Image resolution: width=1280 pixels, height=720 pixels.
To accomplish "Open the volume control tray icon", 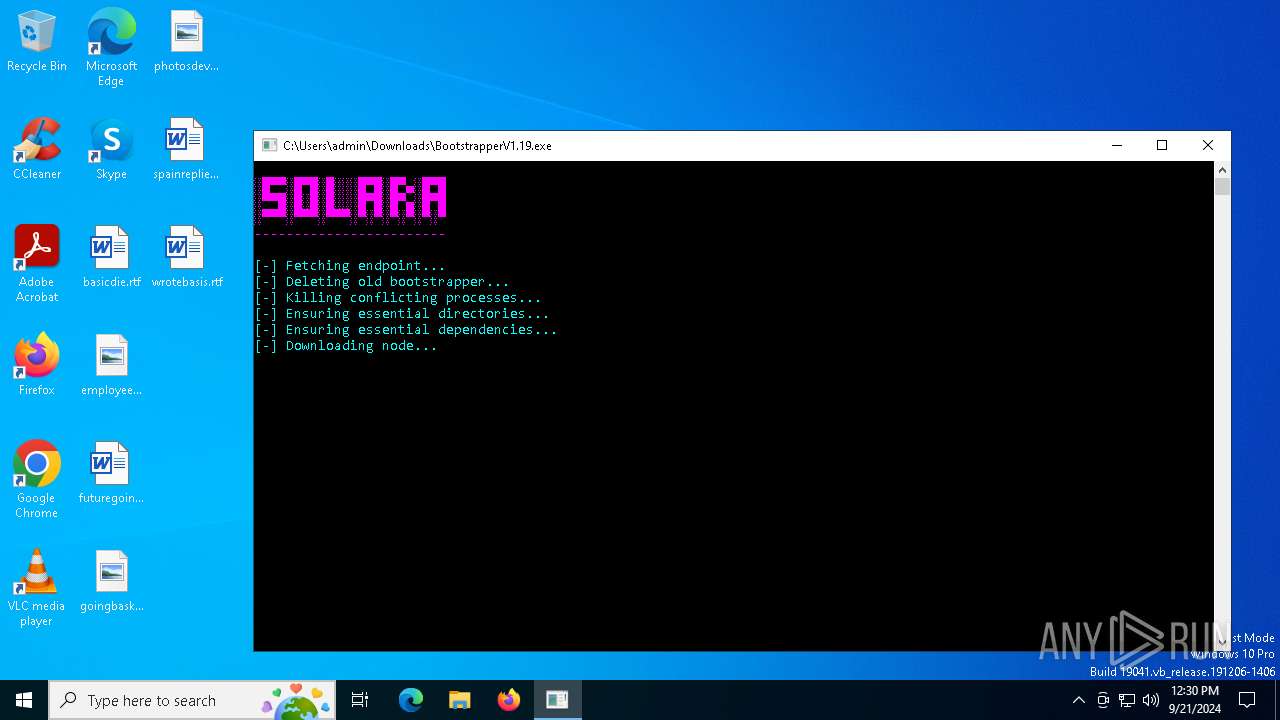I will point(1151,700).
